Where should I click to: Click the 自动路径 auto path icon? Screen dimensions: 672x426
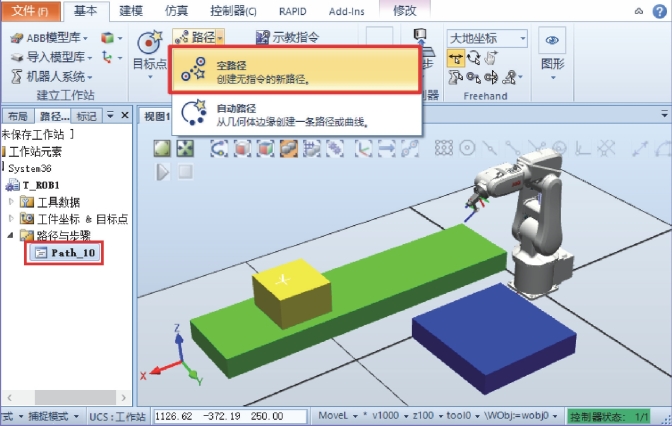coord(193,113)
